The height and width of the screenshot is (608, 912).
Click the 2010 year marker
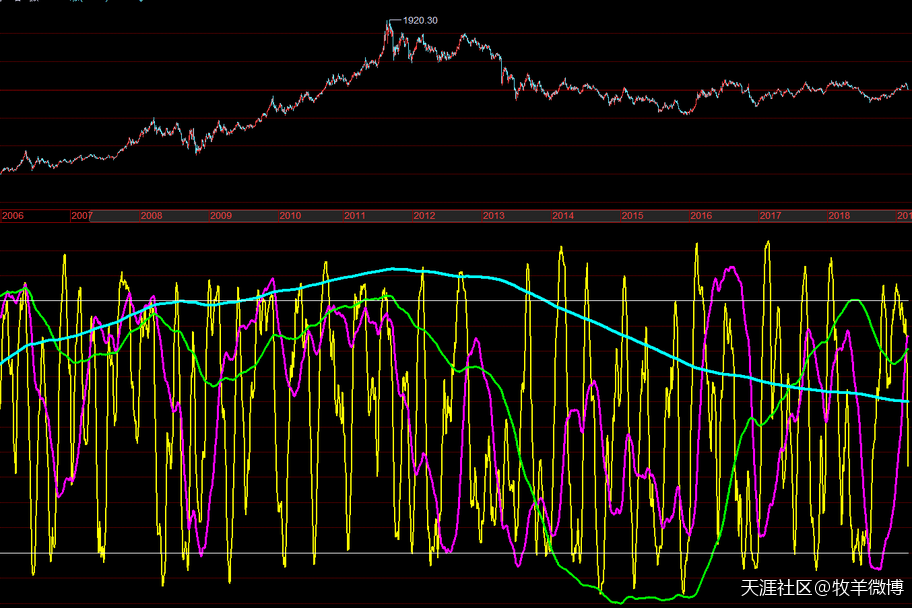[x=290, y=216]
